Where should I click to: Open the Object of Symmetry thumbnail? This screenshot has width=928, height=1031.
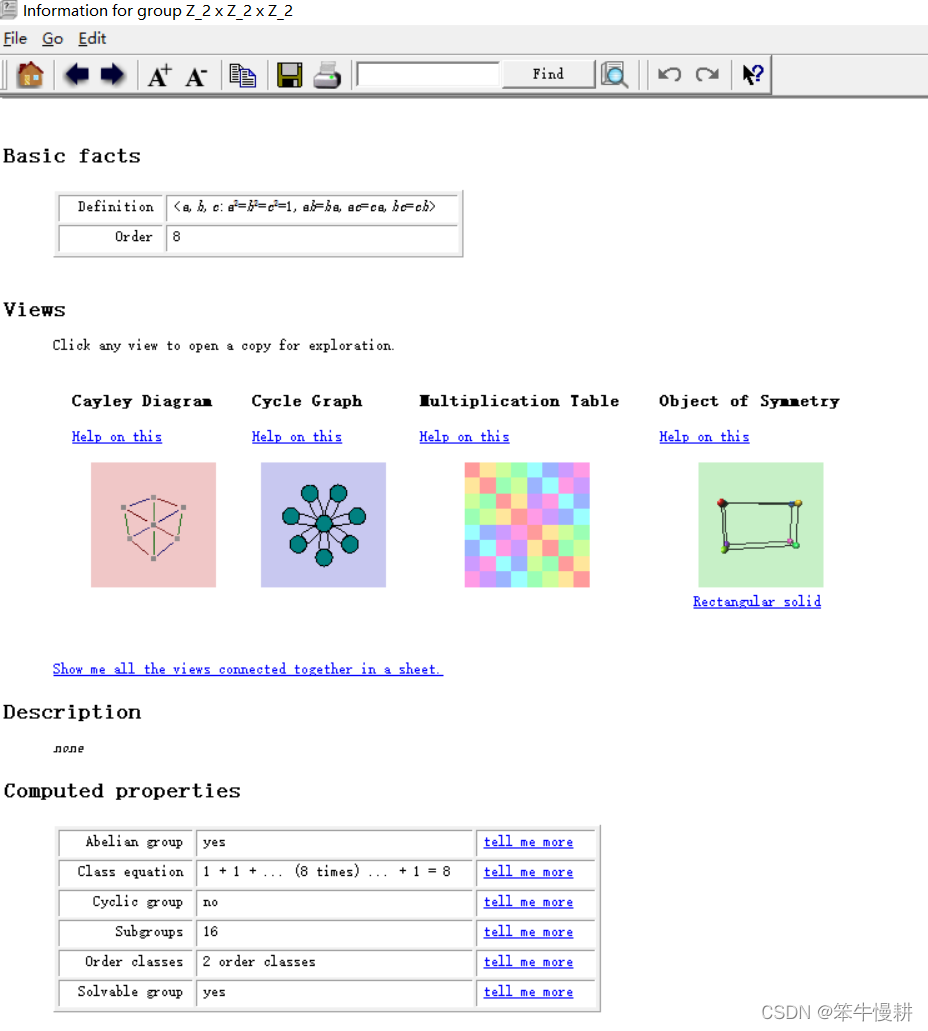point(761,525)
